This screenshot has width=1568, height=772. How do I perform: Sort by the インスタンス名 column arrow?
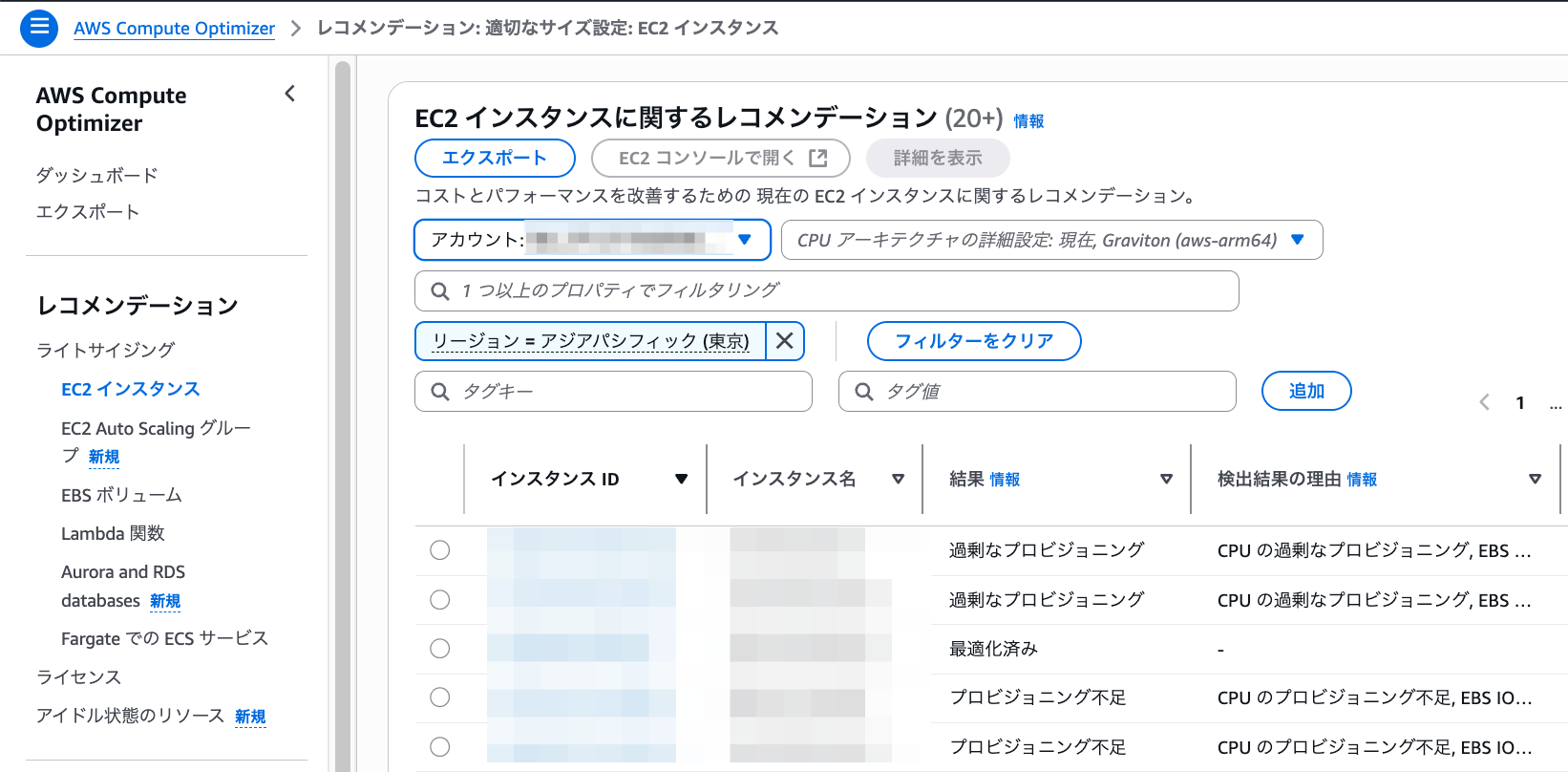(x=898, y=480)
